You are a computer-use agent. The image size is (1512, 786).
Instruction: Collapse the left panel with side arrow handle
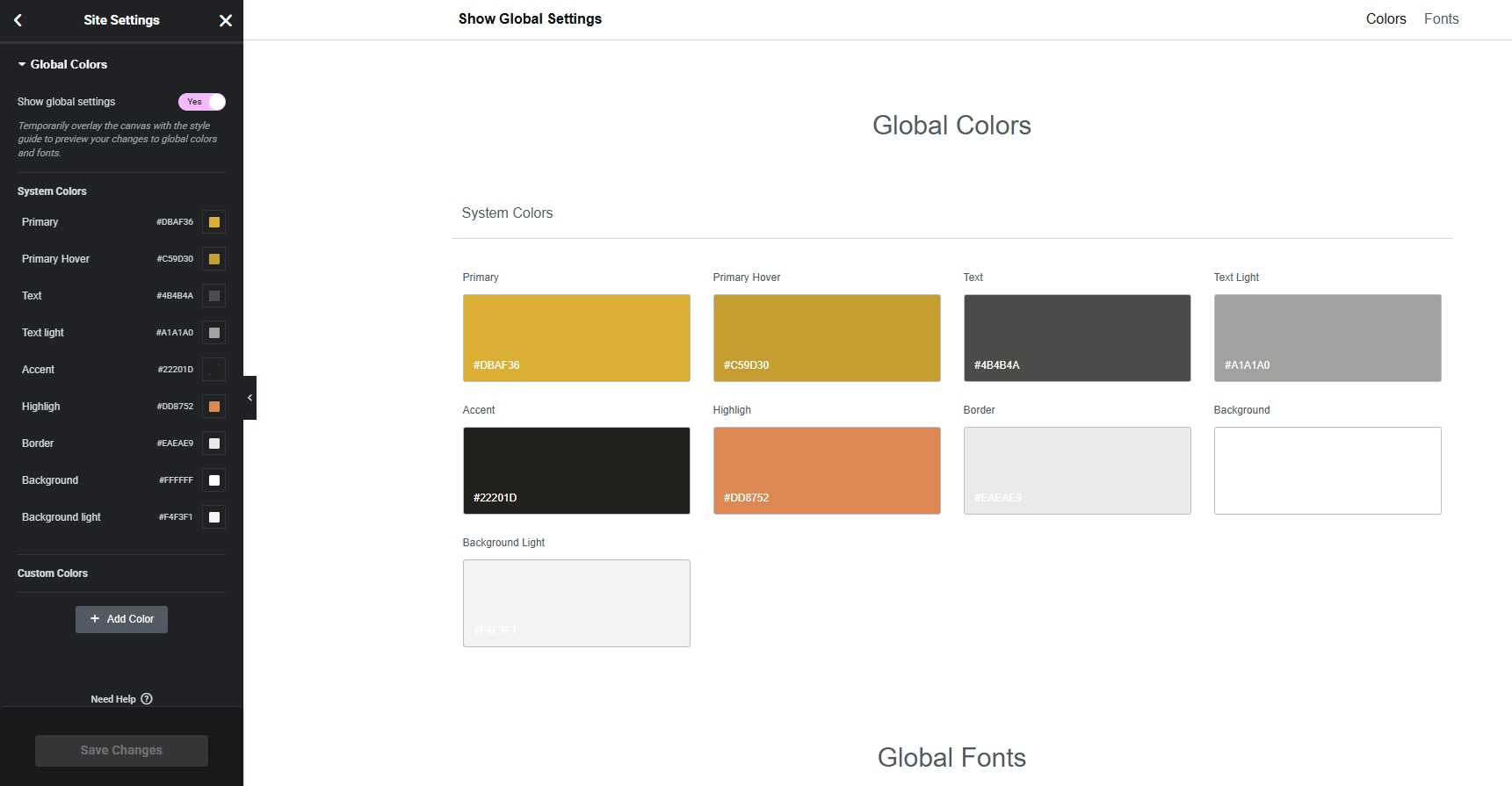point(250,398)
